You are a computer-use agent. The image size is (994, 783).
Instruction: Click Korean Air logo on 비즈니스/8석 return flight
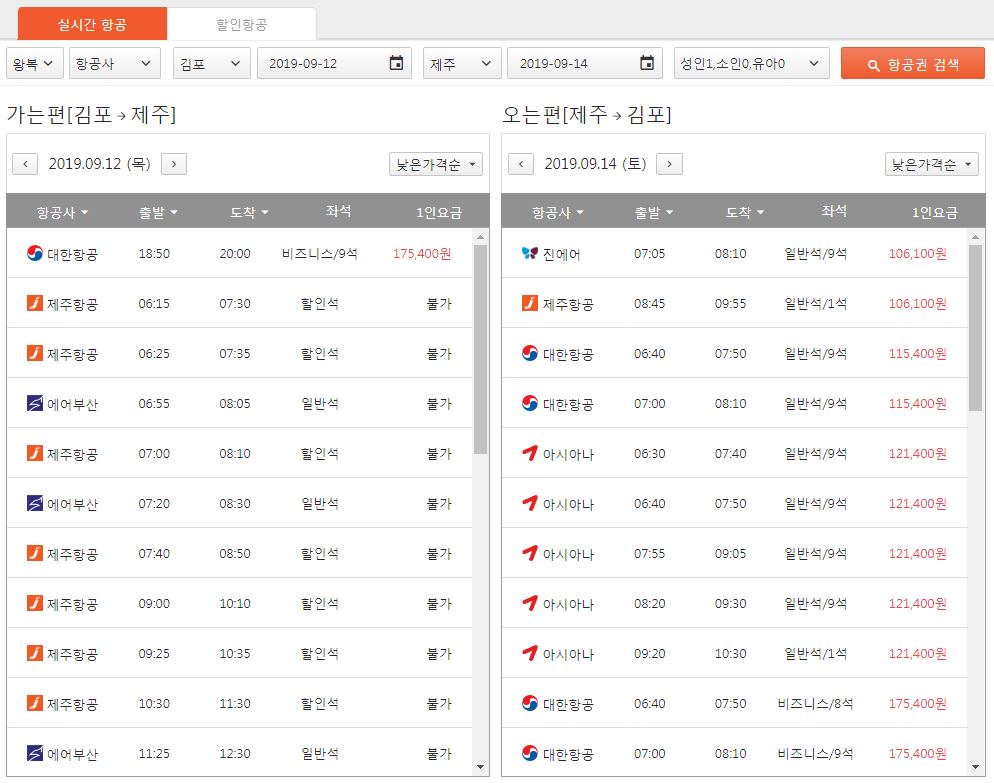(x=530, y=703)
